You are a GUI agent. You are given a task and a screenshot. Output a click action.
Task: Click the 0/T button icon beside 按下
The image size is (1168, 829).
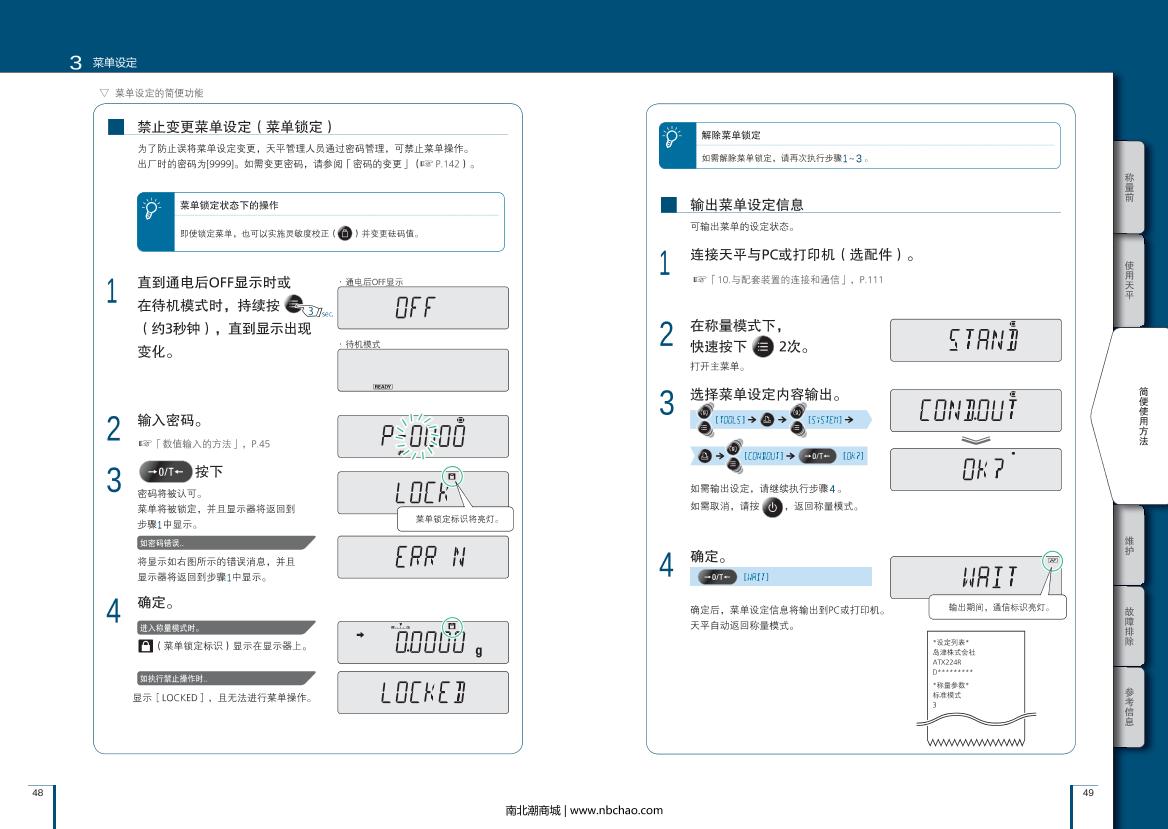point(164,471)
